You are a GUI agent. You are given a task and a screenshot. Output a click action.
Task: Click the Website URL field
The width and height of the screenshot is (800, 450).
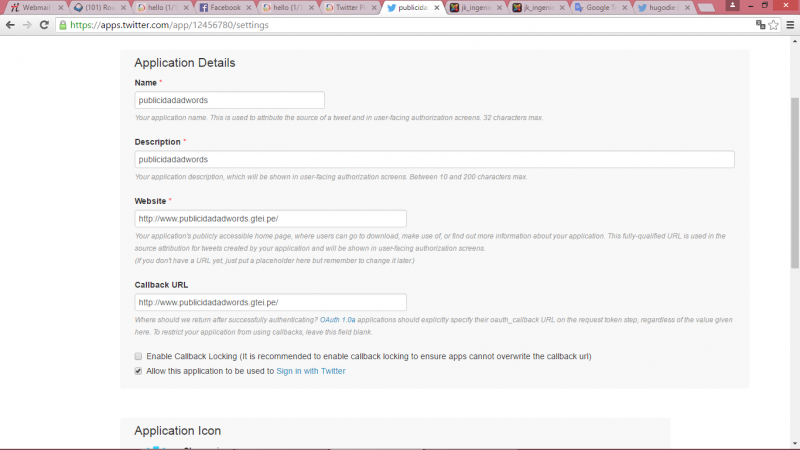270,218
